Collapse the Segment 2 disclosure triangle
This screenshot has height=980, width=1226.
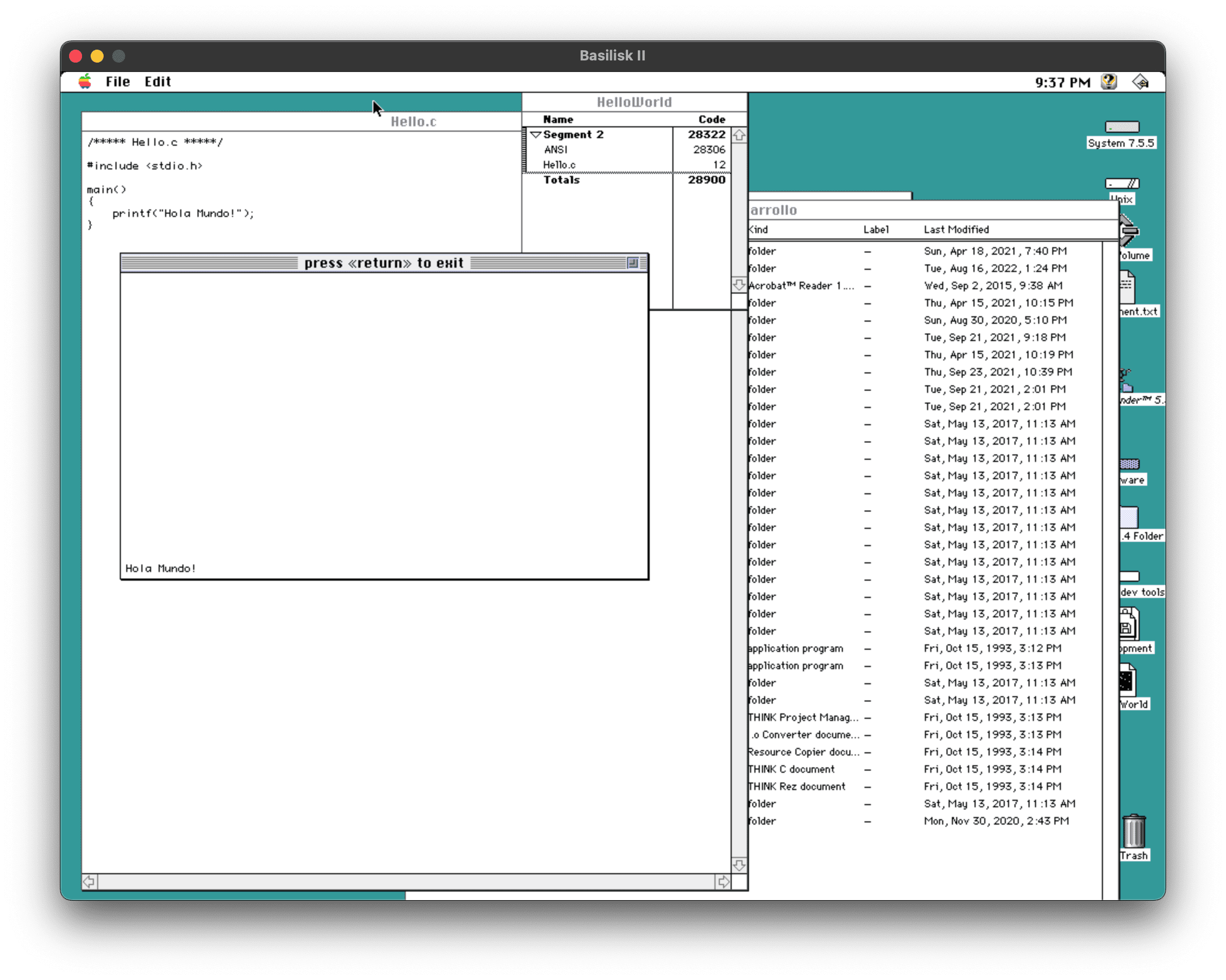point(535,135)
